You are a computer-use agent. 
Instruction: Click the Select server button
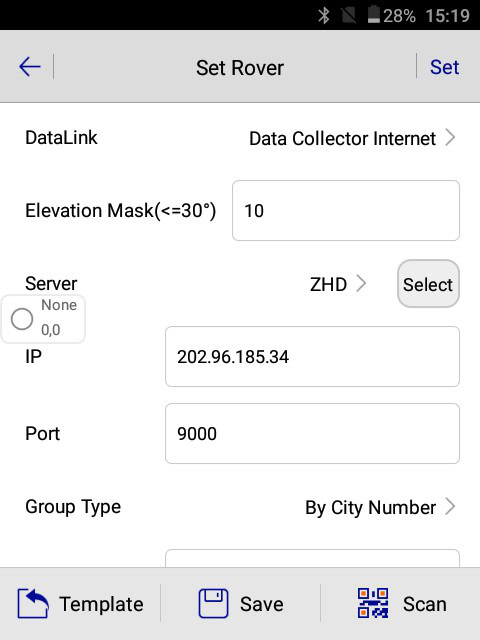[428, 284]
